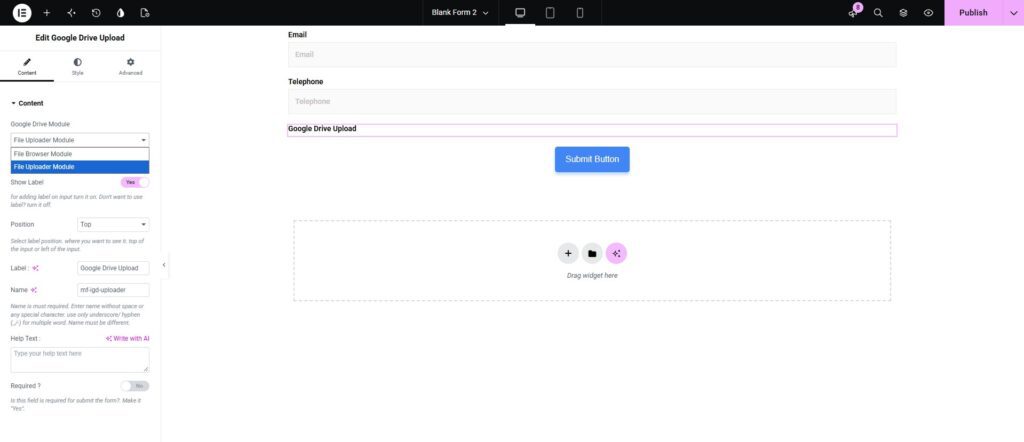The height and width of the screenshot is (442, 1024).
Task: Click the Edit Google Drive Upload heading
Action: pyautogui.click(x=80, y=38)
